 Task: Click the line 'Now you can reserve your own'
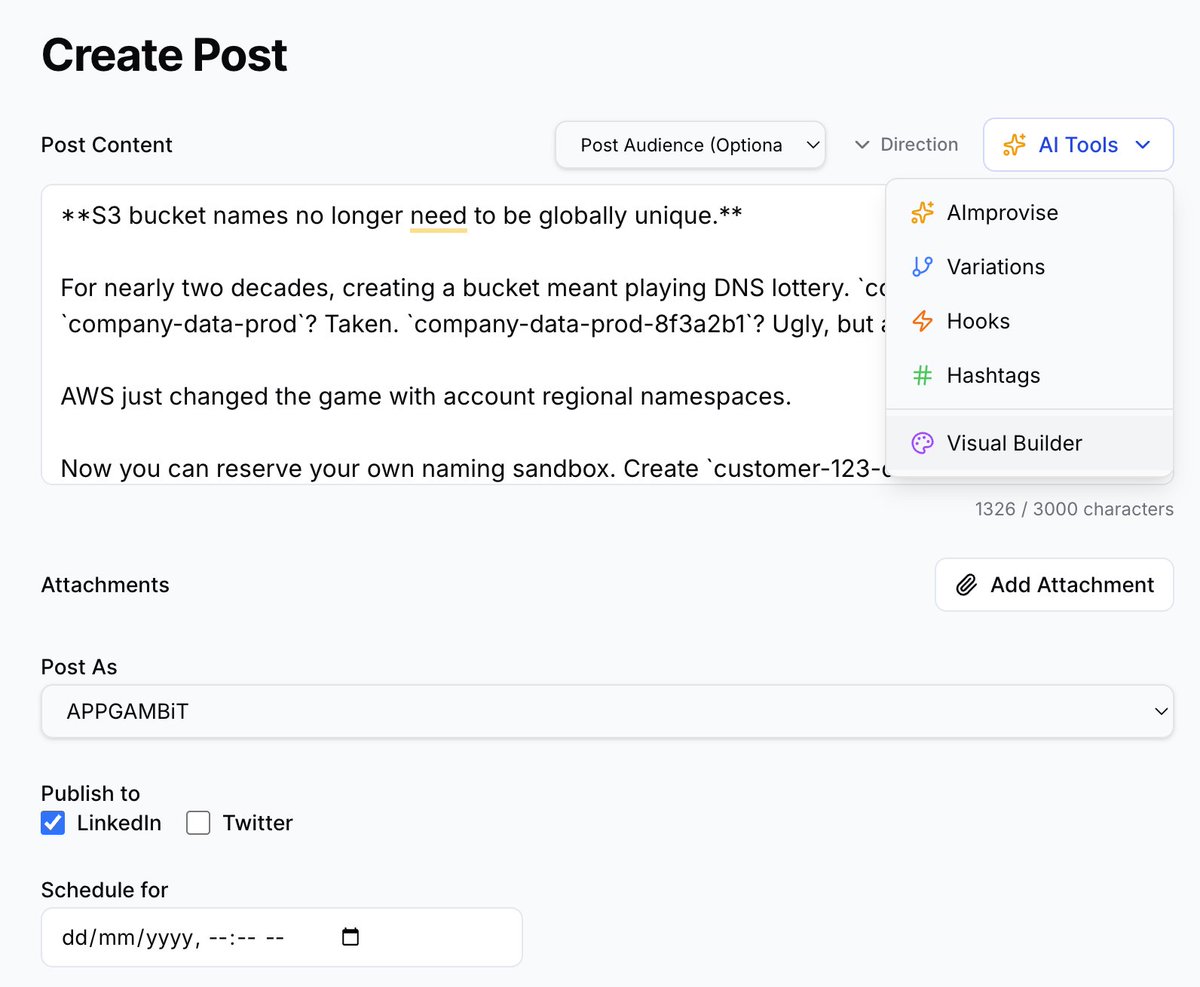pos(473,469)
